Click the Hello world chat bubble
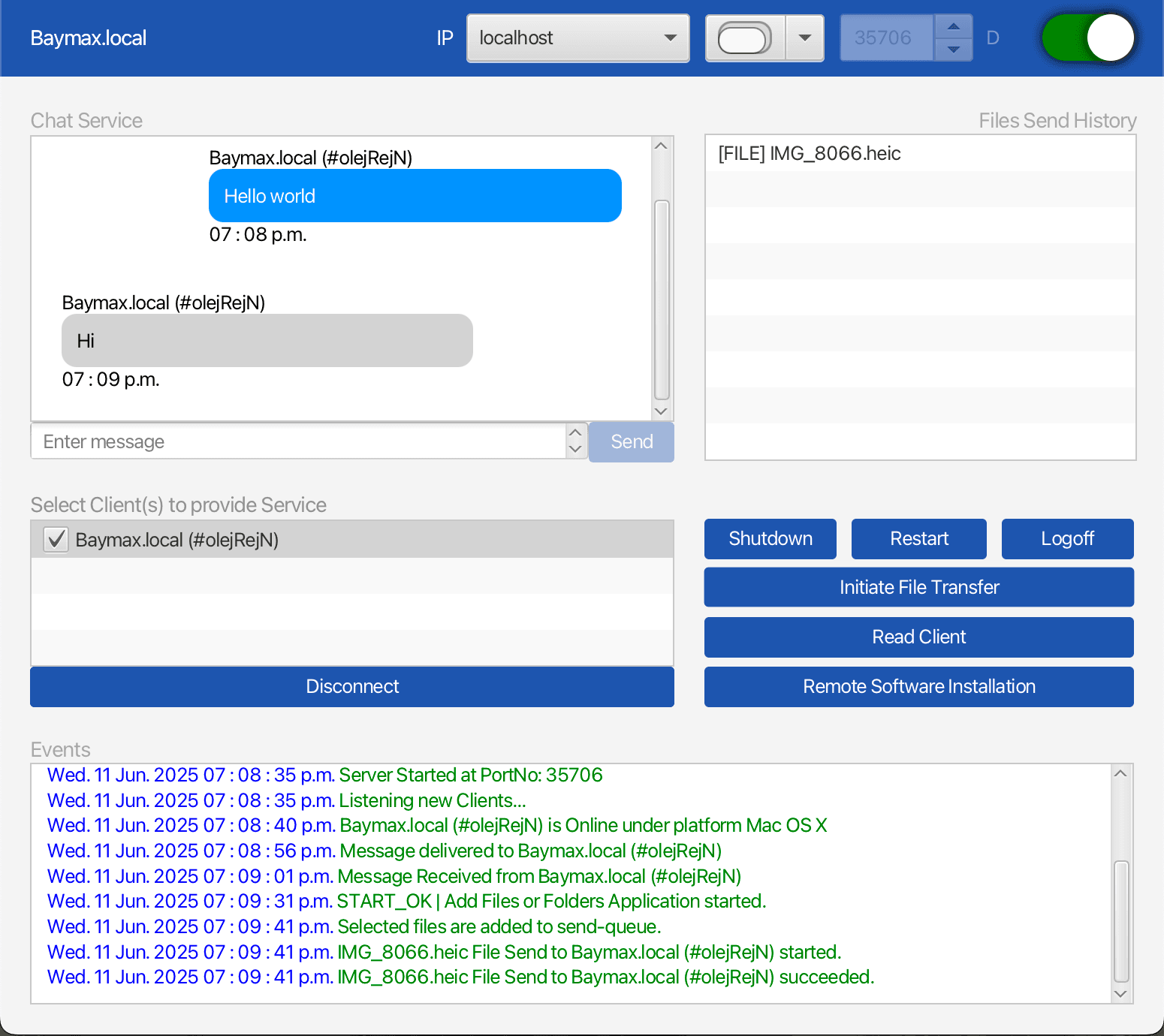Screen dimensions: 1164x1036 click(x=415, y=196)
